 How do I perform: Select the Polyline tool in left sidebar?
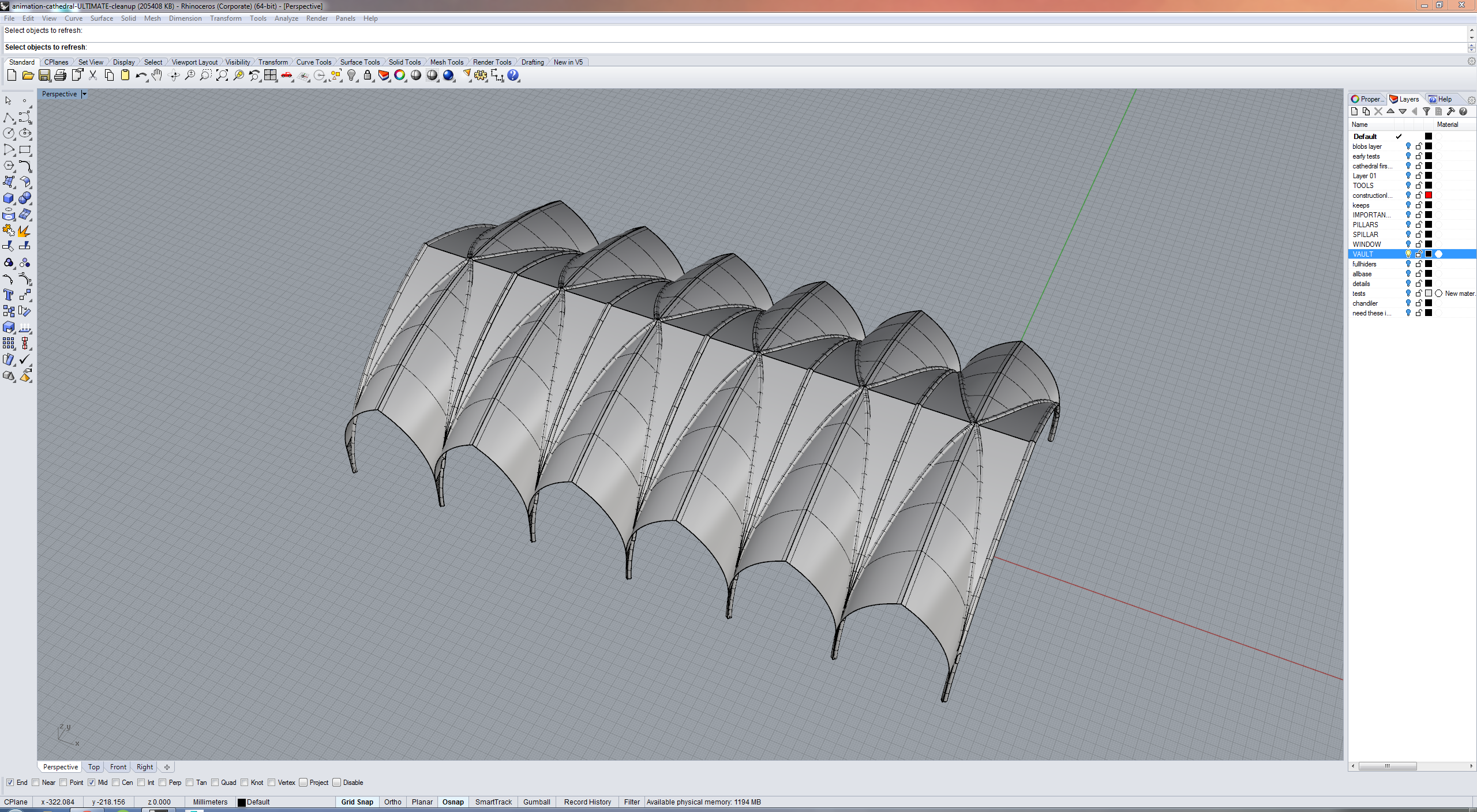tap(9, 118)
